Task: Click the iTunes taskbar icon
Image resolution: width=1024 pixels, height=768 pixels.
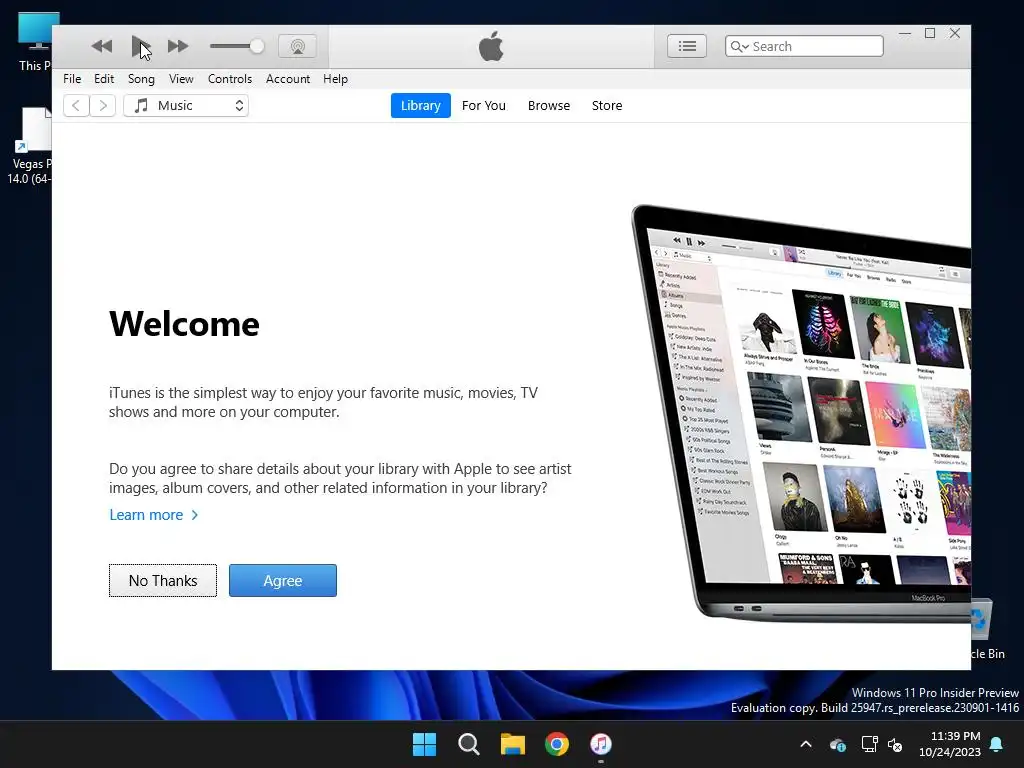Action: (x=601, y=744)
